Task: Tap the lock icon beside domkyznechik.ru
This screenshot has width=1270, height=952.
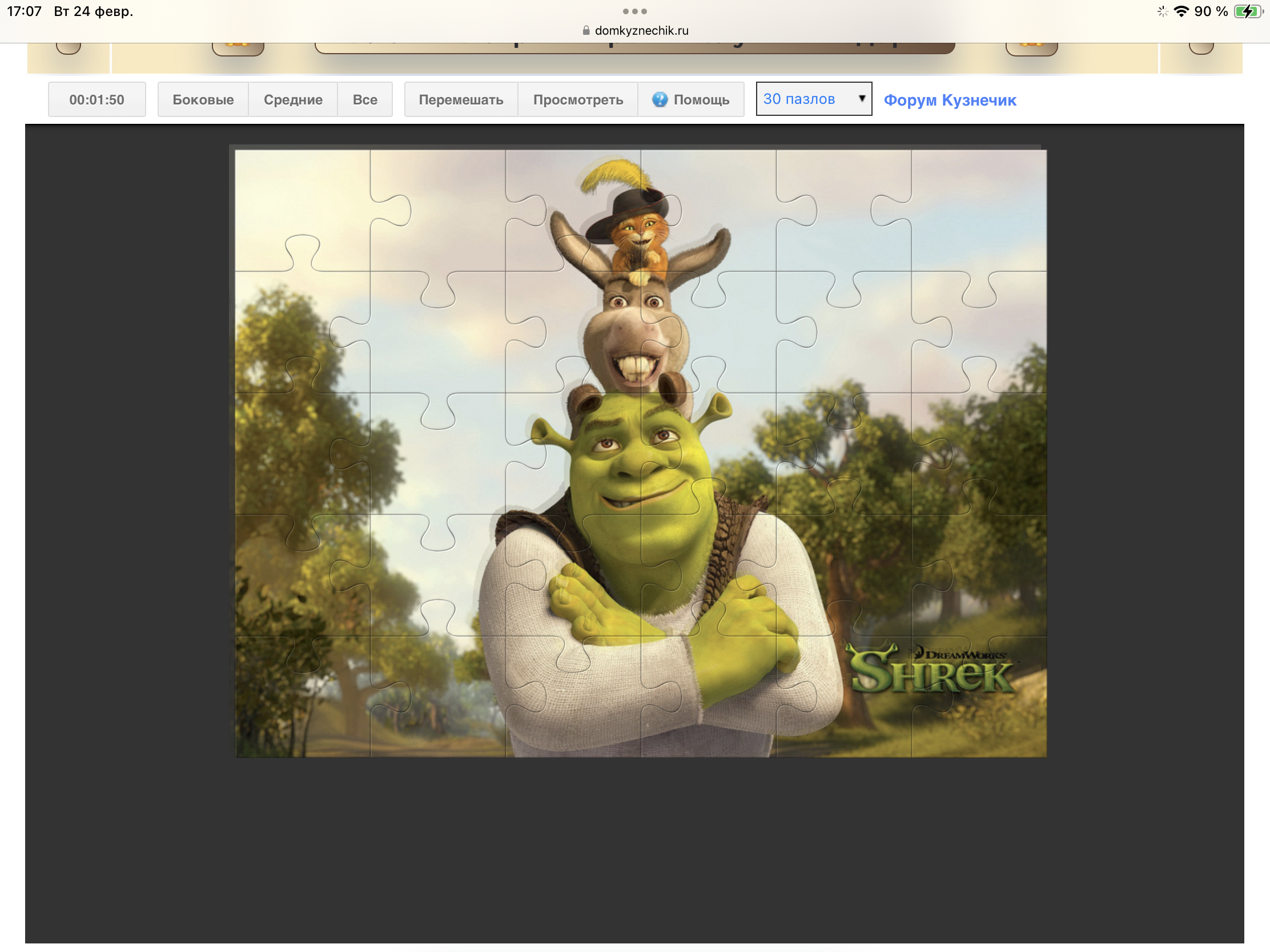Action: pos(586,30)
